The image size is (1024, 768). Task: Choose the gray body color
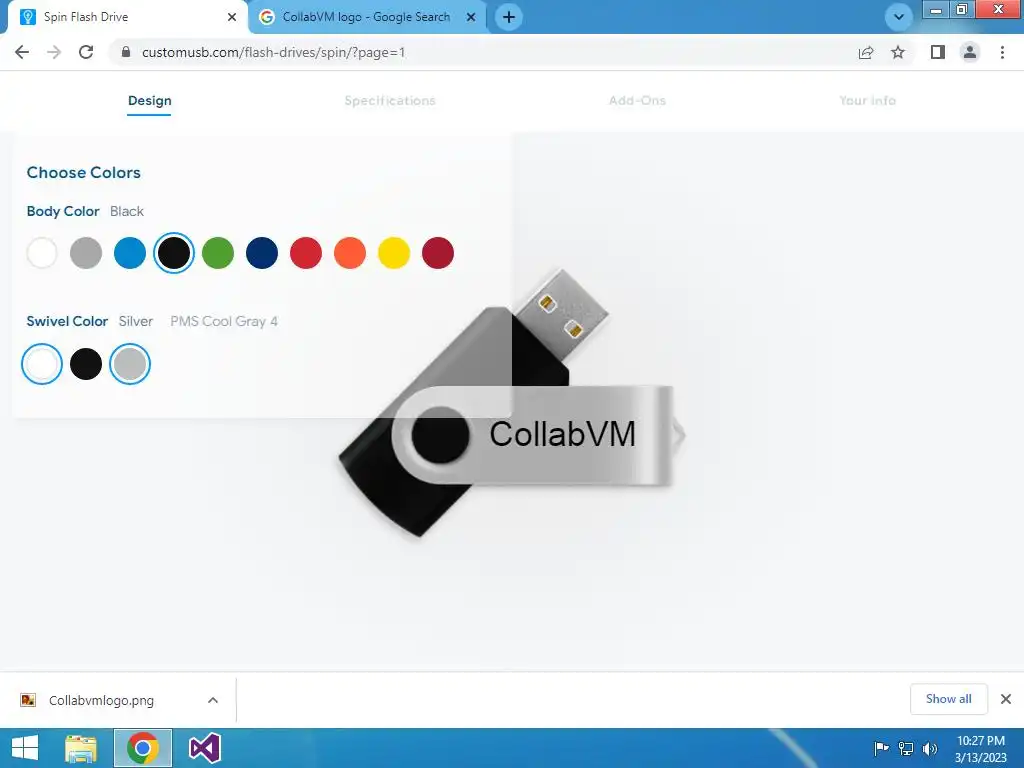pyautogui.click(x=86, y=253)
